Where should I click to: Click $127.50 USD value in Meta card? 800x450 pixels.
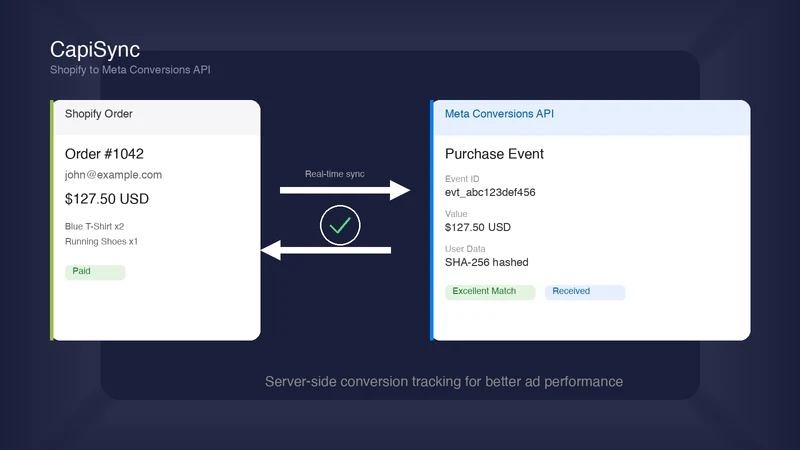478,228
